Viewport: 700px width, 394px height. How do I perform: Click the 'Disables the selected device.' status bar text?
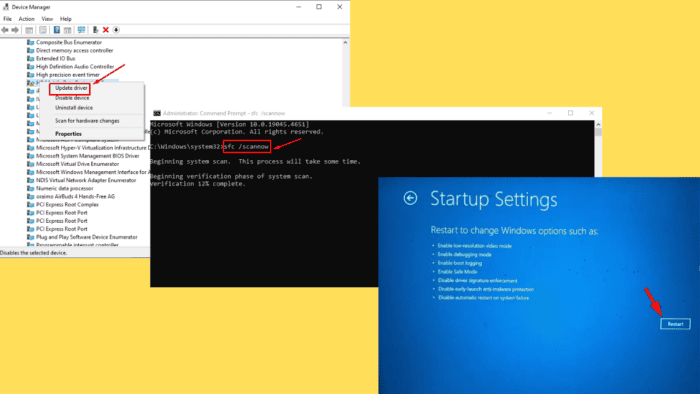point(33,253)
